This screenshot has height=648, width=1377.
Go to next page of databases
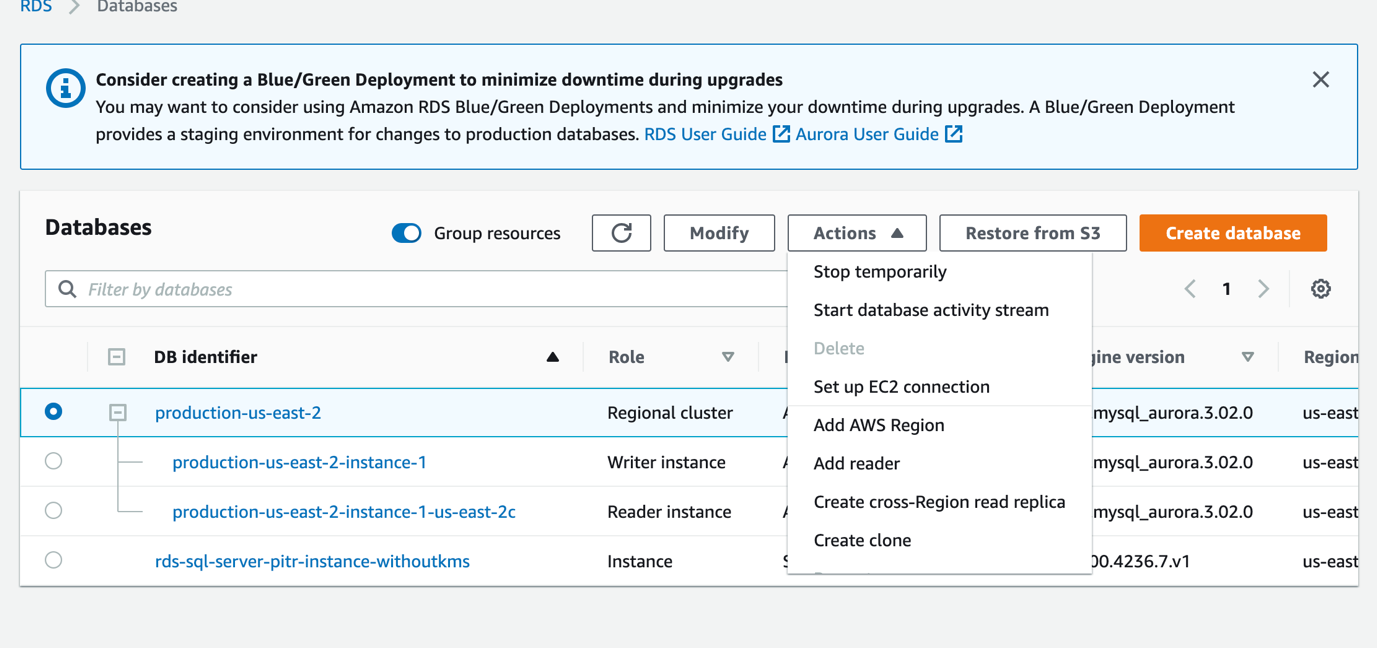(x=1263, y=289)
